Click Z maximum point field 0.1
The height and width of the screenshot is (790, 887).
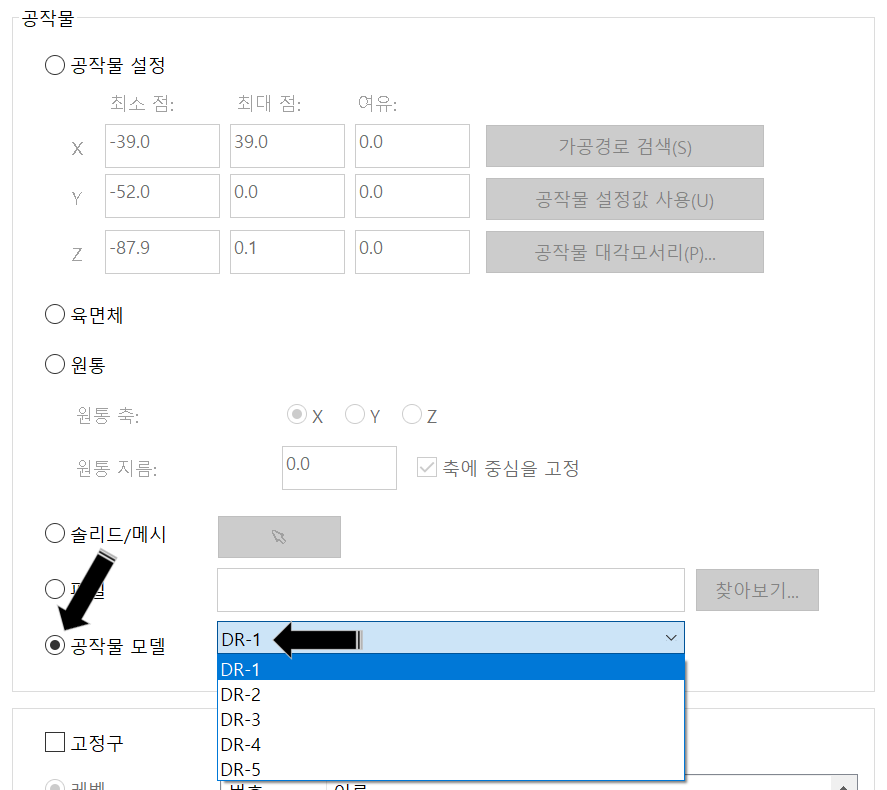(x=287, y=252)
